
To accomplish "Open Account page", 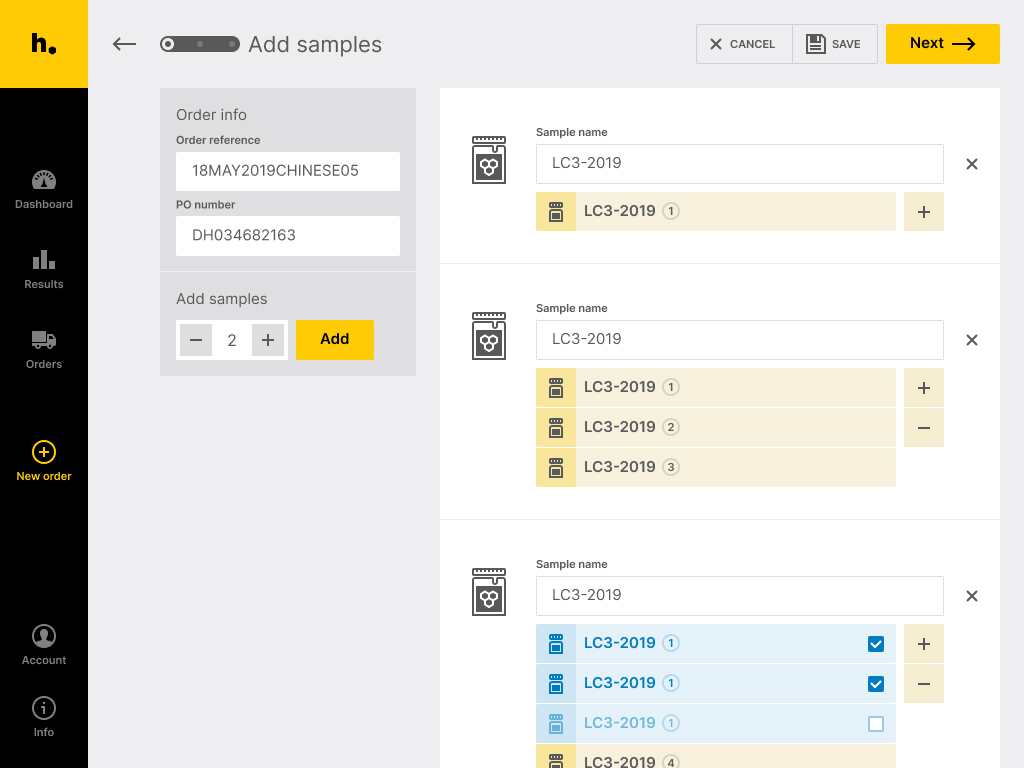I will pyautogui.click(x=44, y=645).
